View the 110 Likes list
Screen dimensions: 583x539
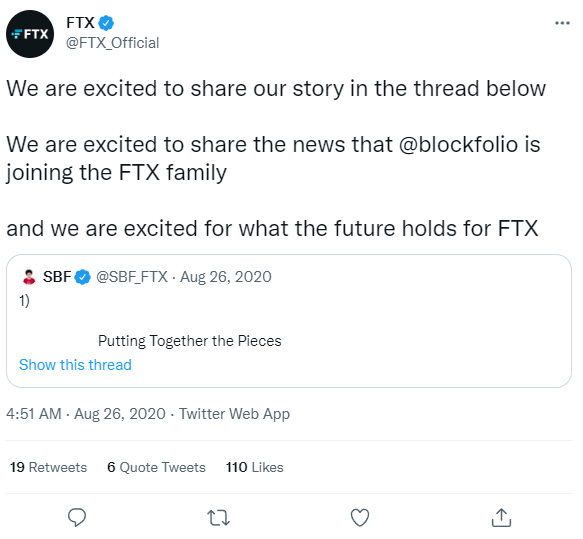255,467
